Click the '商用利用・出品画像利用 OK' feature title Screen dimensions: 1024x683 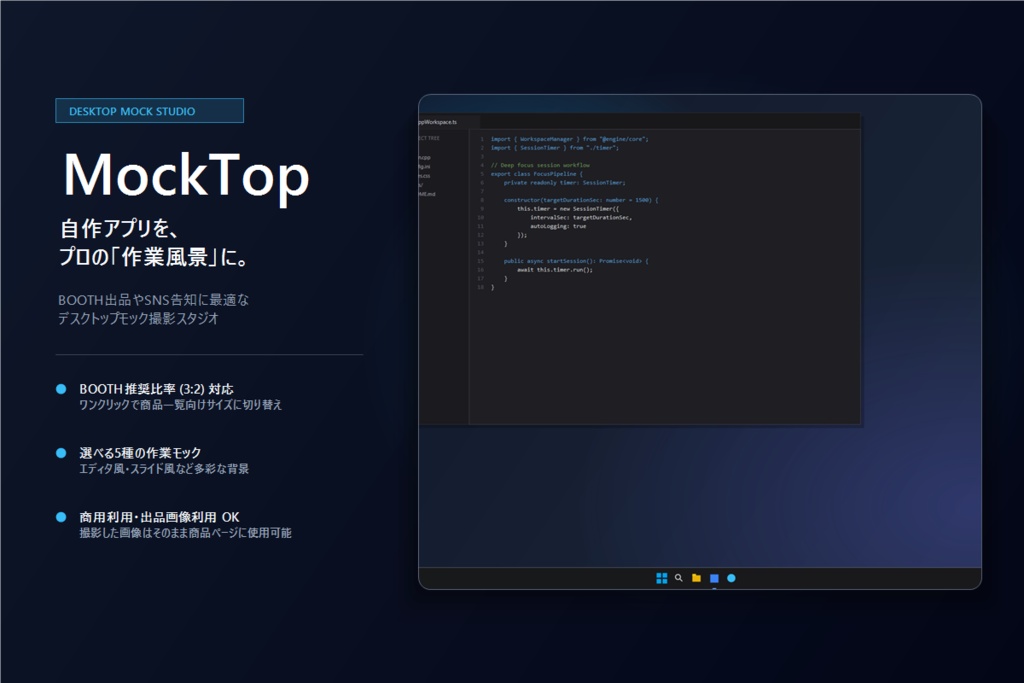159,516
